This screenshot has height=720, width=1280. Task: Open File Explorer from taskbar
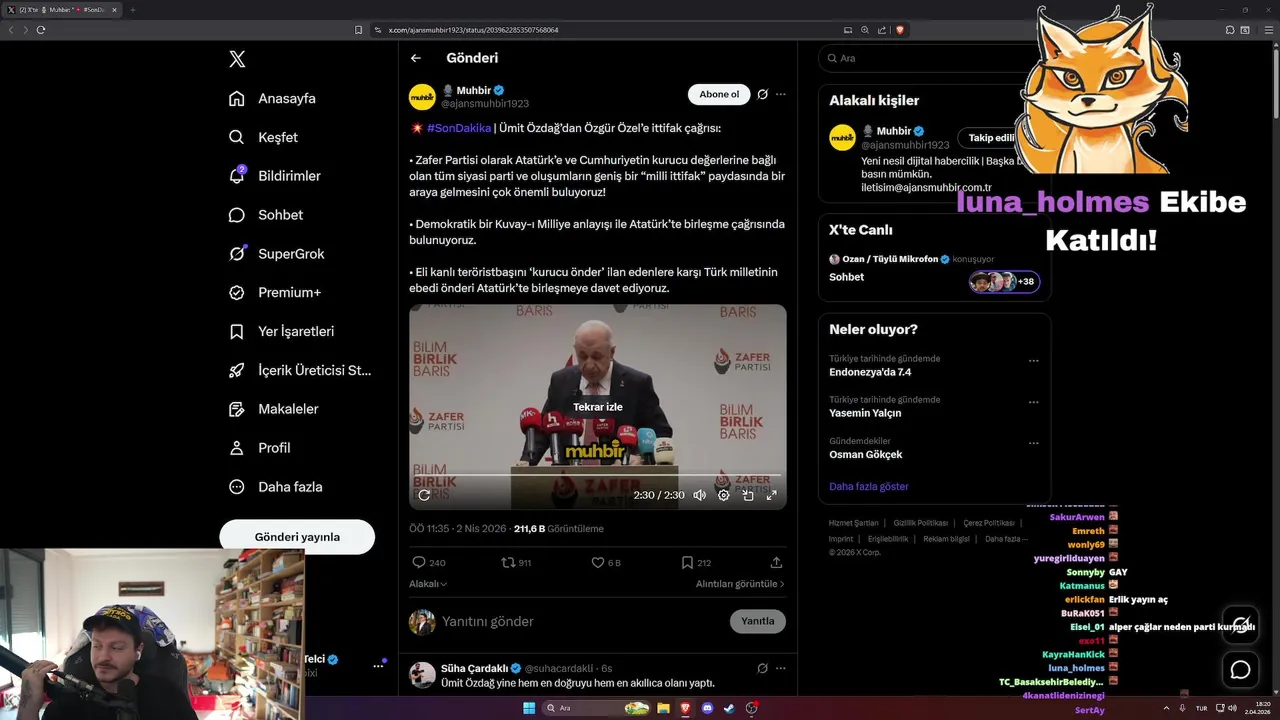click(663, 708)
